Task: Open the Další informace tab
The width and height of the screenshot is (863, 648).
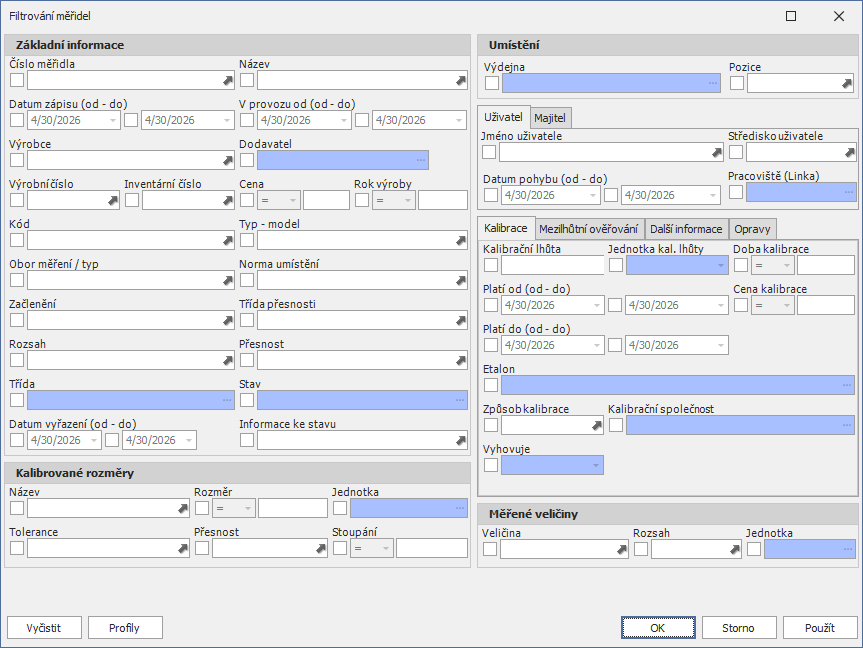Action: tap(686, 229)
